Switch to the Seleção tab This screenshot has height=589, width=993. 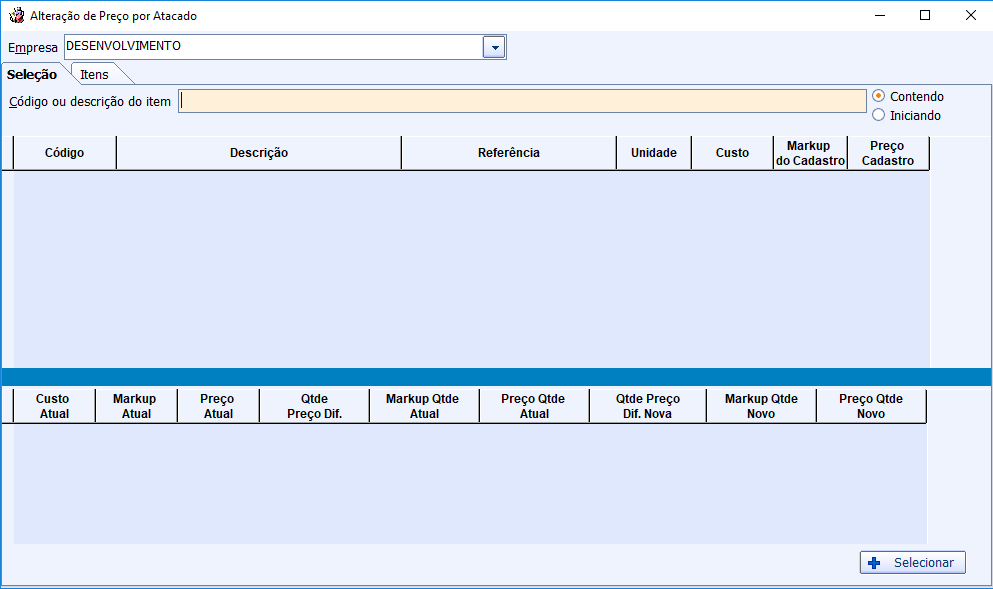coord(32,75)
